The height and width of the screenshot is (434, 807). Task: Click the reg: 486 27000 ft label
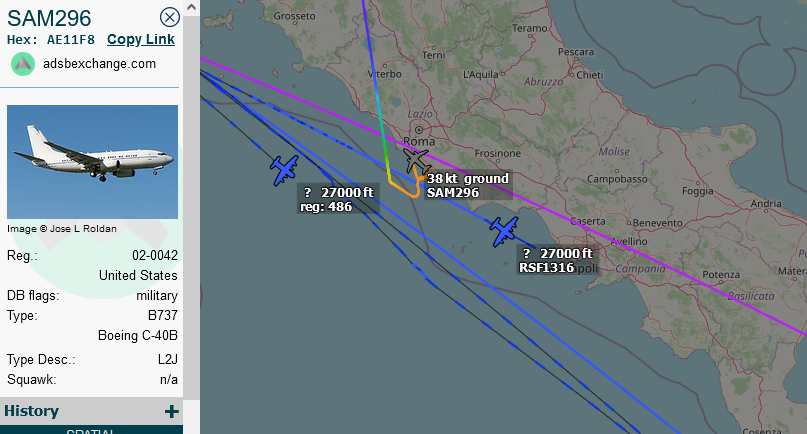click(x=338, y=200)
